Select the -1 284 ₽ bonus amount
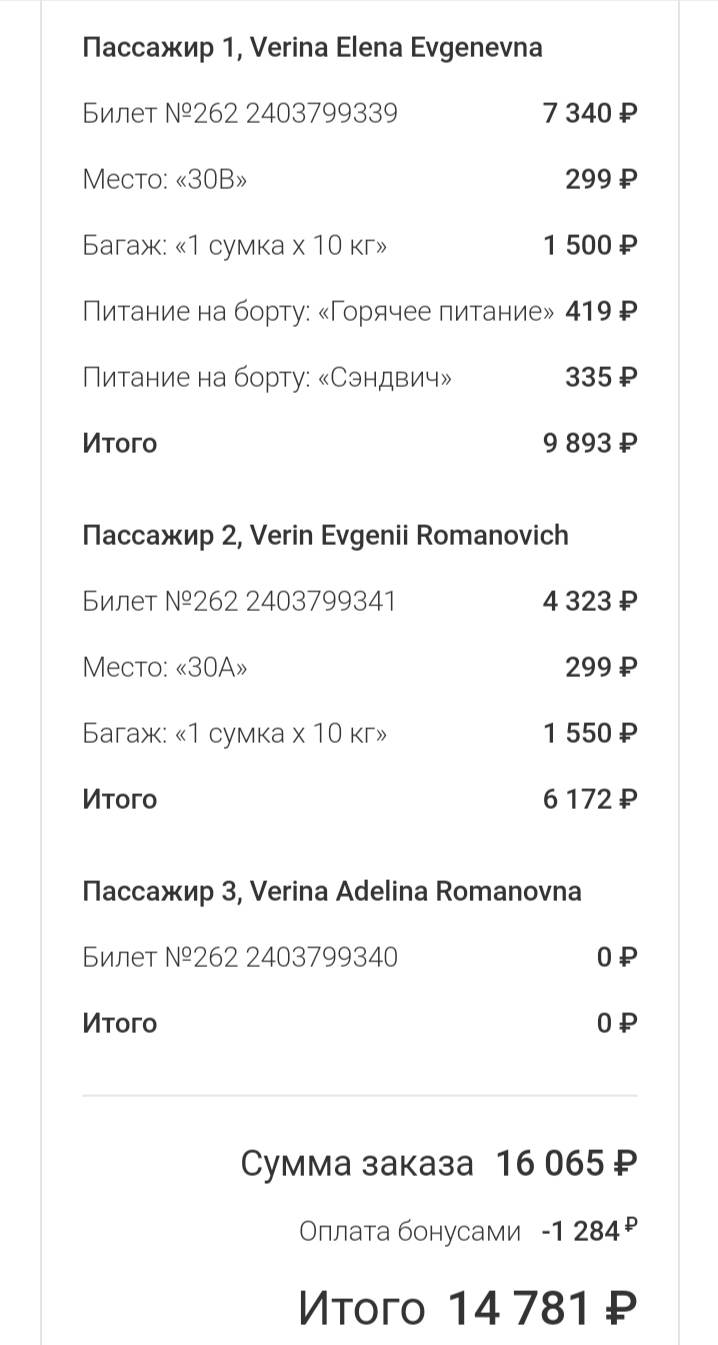718x1345 pixels. [589, 1231]
